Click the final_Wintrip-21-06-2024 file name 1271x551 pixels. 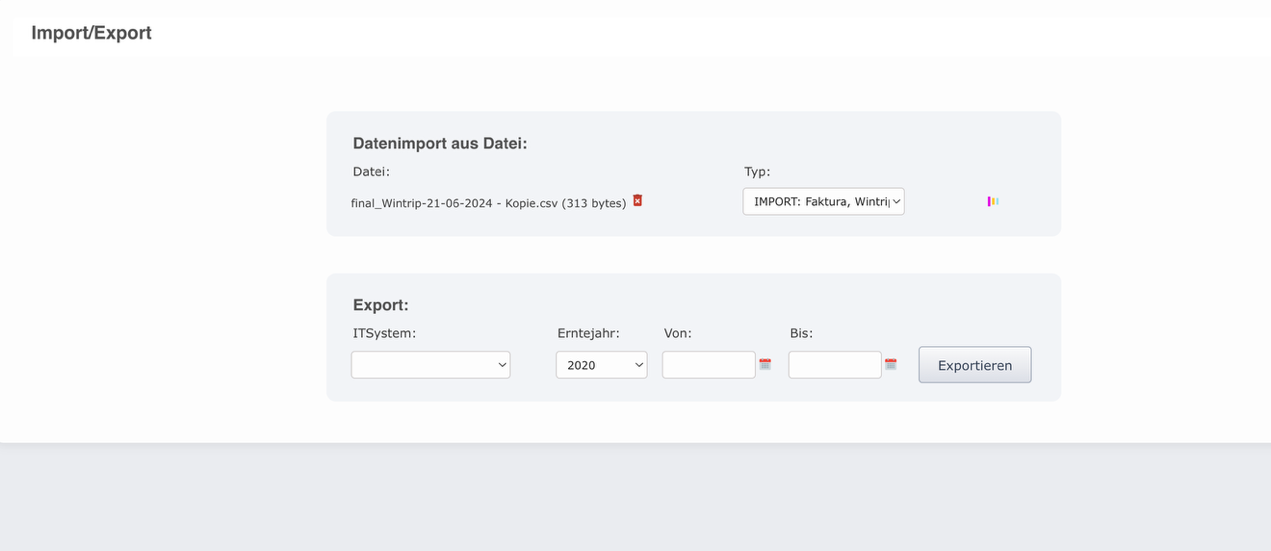click(488, 203)
